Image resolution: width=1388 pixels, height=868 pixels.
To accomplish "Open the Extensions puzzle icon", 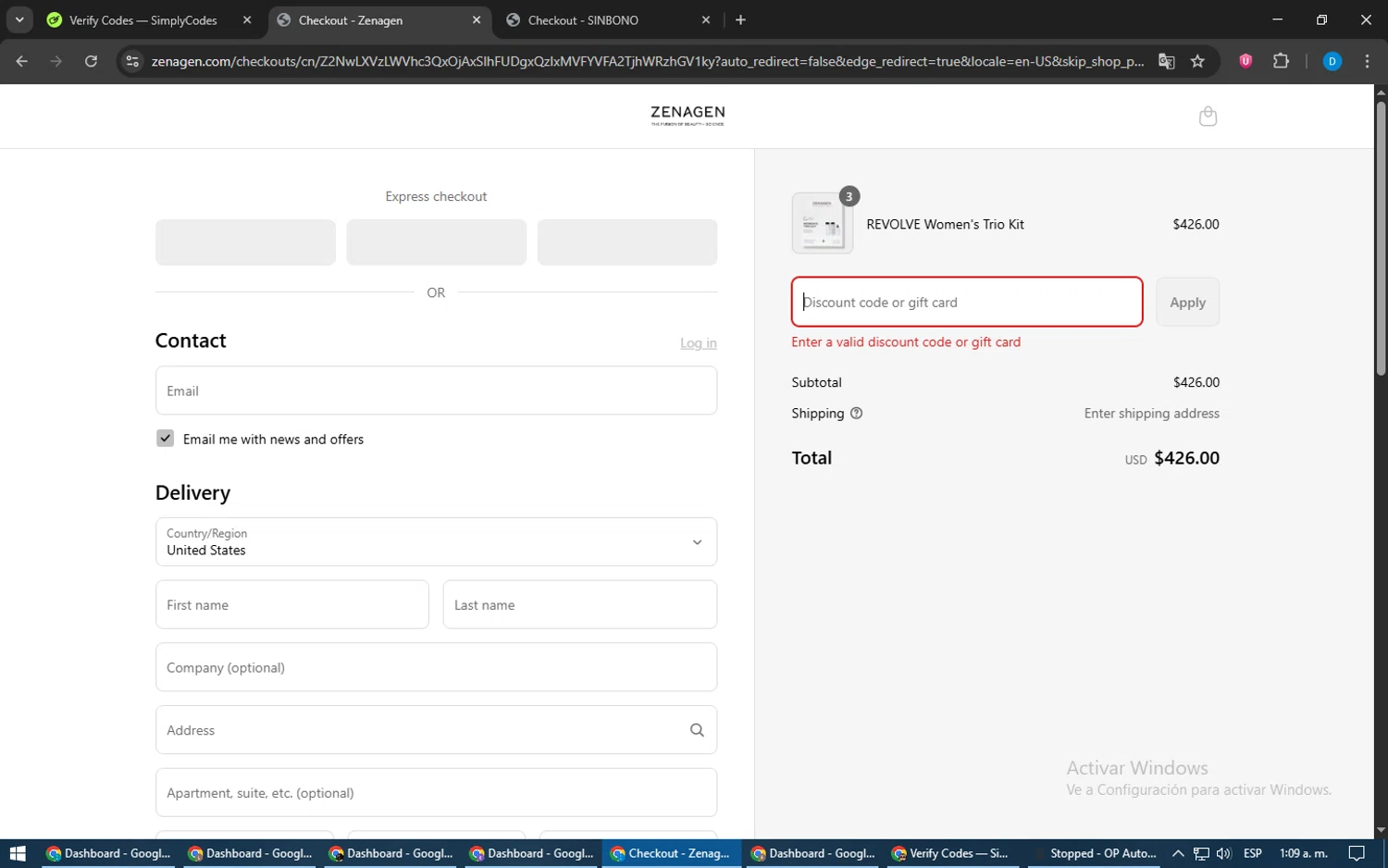I will pyautogui.click(x=1281, y=61).
